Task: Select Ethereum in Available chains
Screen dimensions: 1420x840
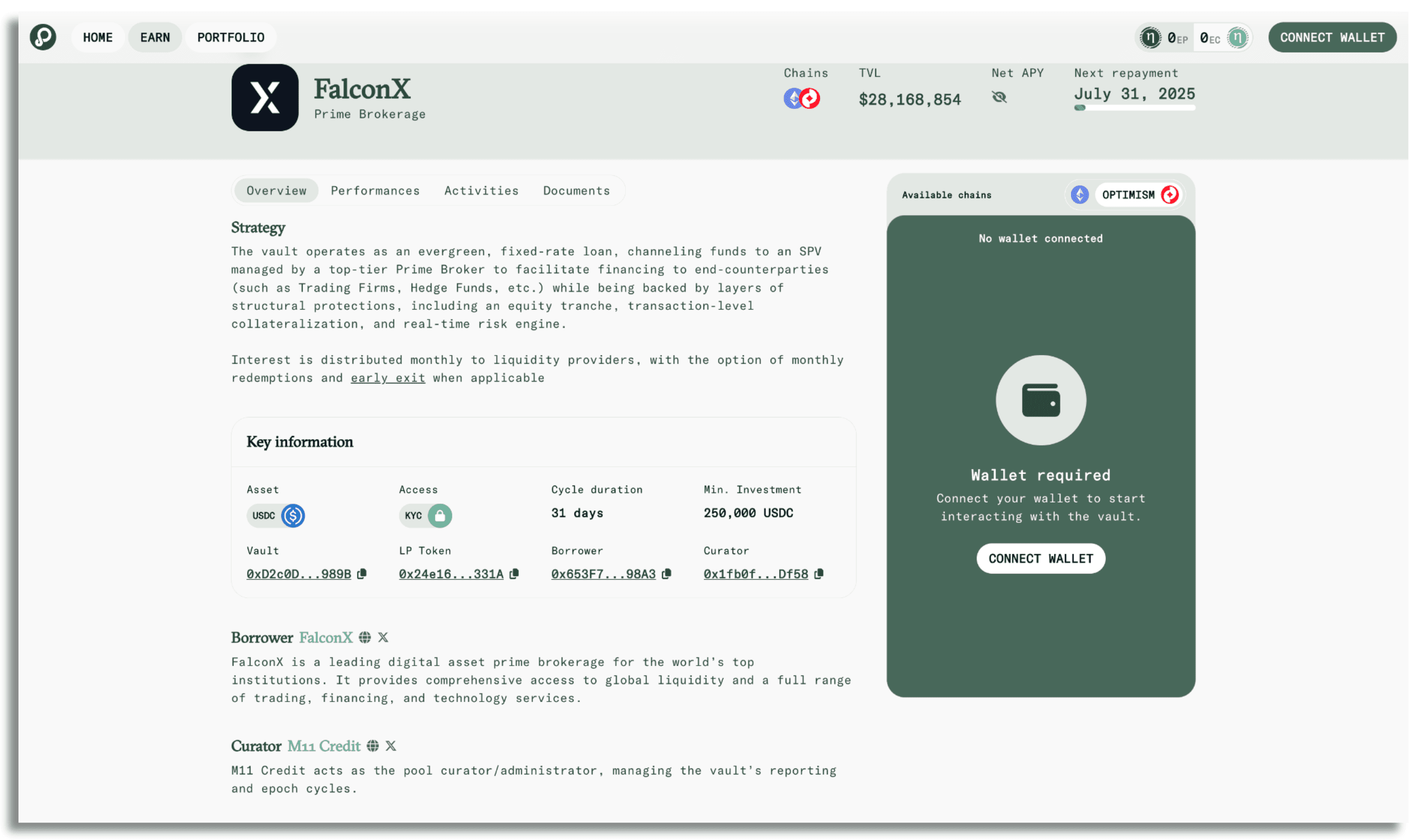Action: [x=1080, y=194]
